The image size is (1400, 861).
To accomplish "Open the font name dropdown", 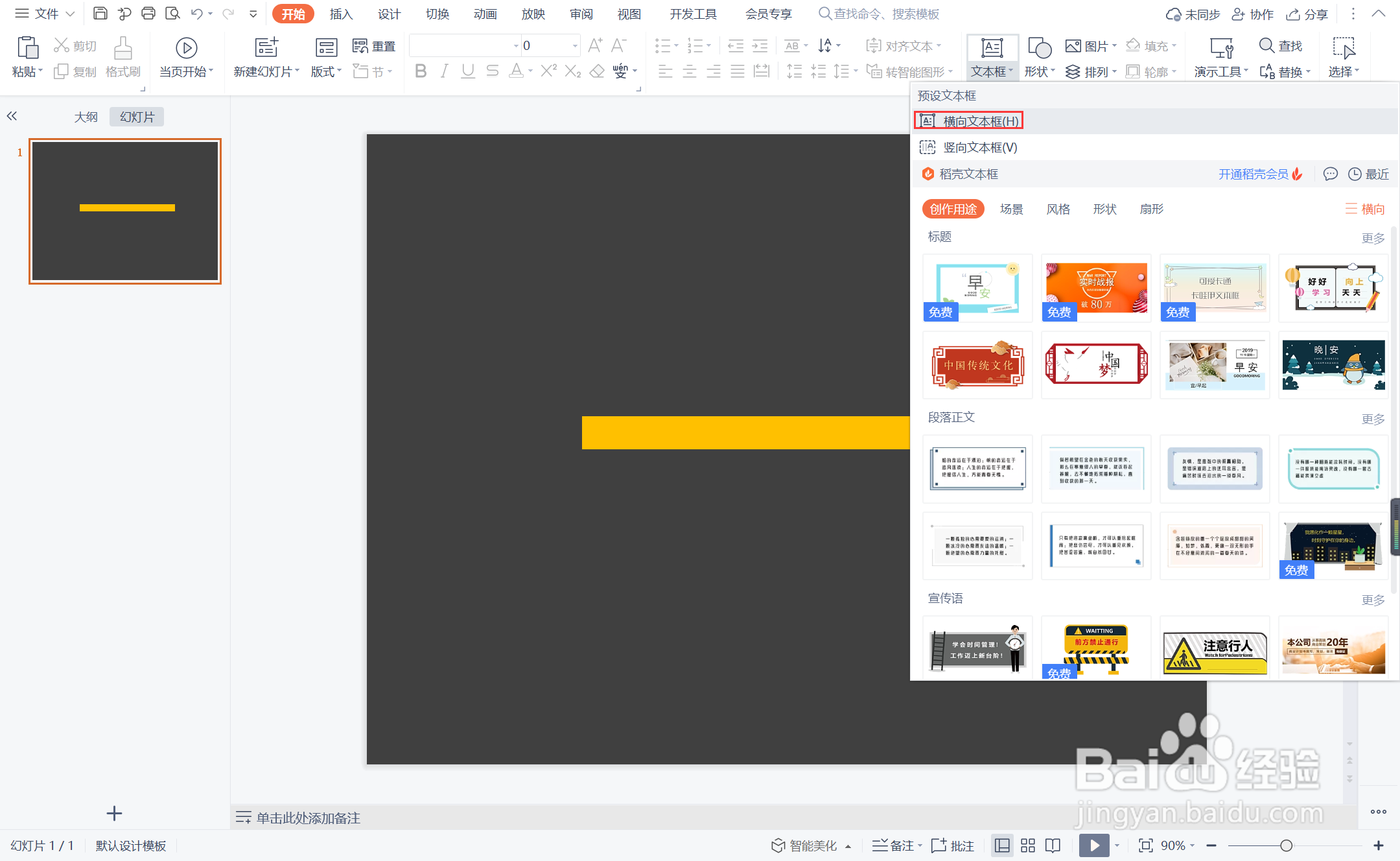I will coord(516,45).
